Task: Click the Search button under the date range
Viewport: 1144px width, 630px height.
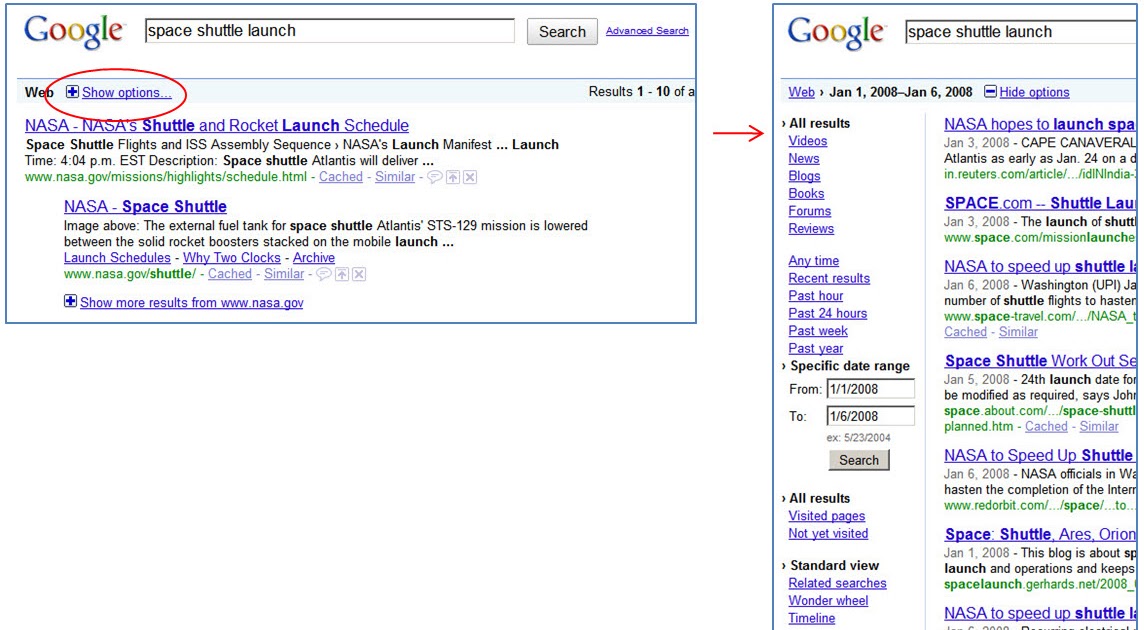Action: 859,460
